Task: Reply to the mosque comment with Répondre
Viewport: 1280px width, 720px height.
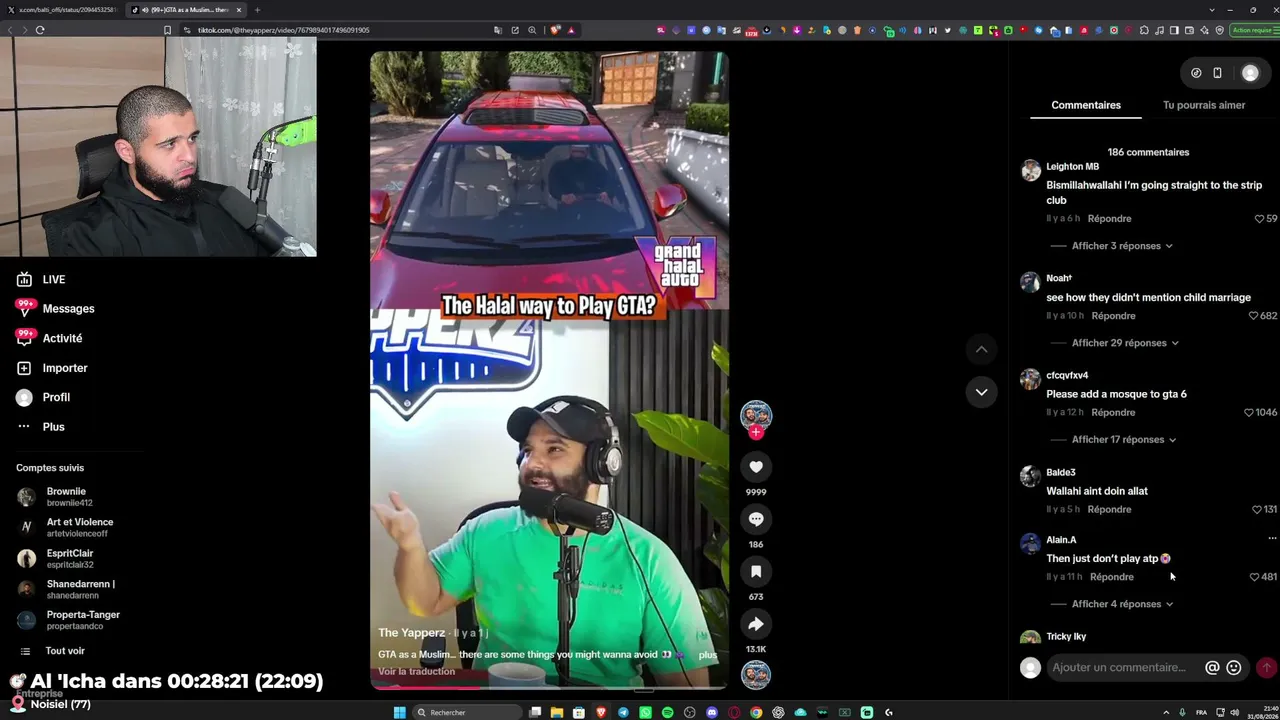Action: point(1114,413)
